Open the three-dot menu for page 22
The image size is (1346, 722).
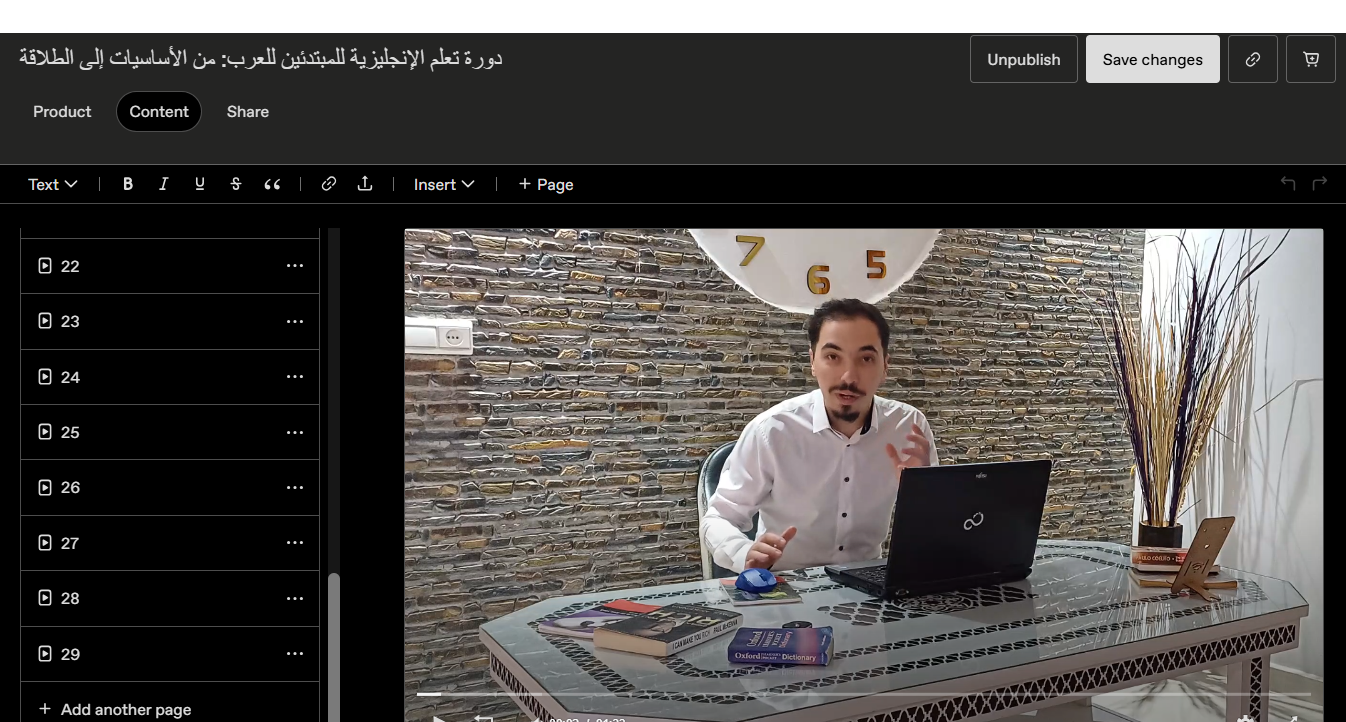[295, 266]
